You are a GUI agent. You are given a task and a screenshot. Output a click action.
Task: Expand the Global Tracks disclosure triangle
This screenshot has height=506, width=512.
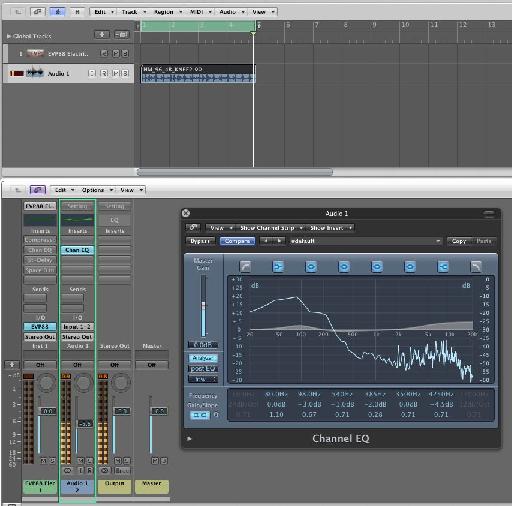click(9, 36)
